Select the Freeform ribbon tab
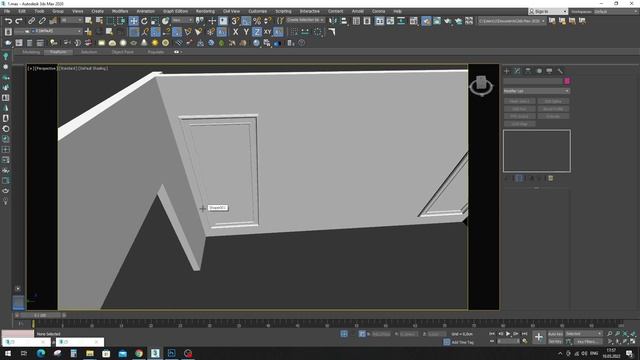Viewport: 640px width, 360px height. click(58, 52)
